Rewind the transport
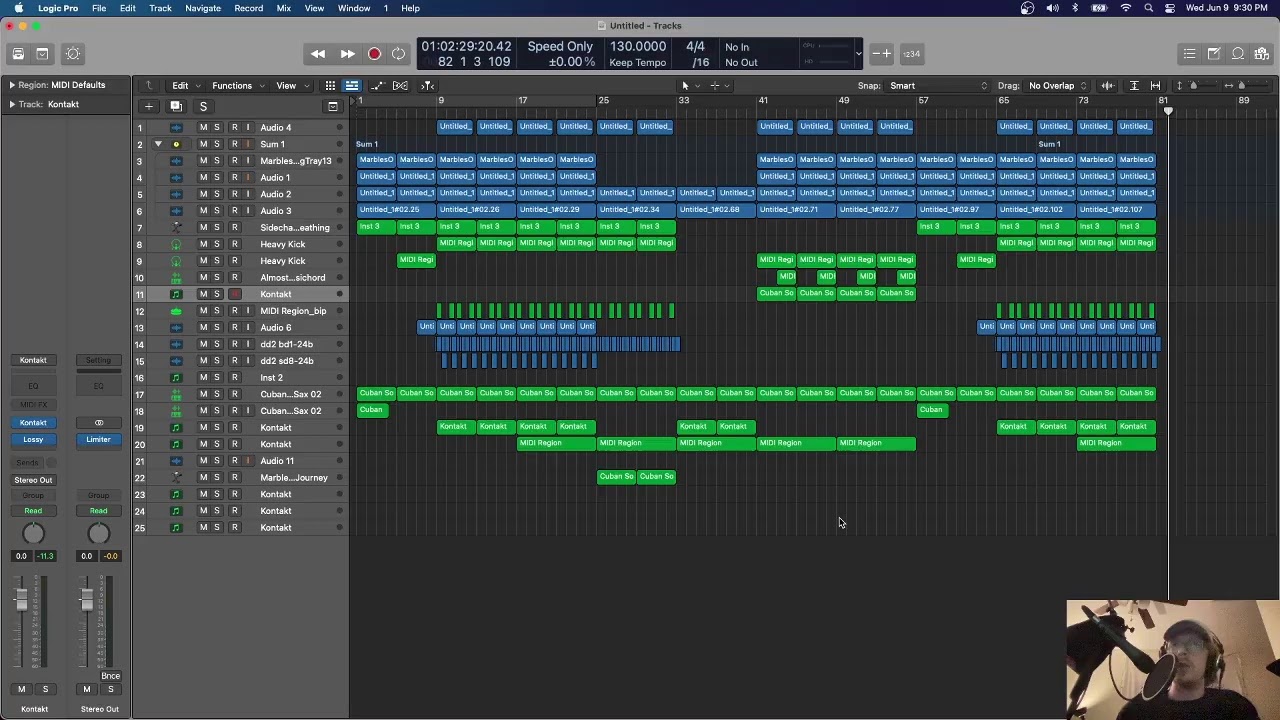The width and height of the screenshot is (1280, 720). click(x=318, y=54)
